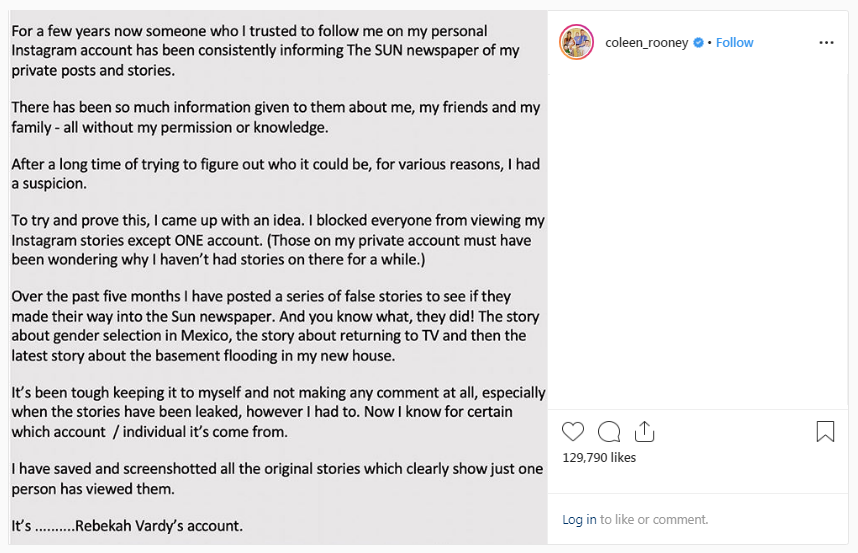858x553 pixels.
Task: Click the "It's been tough keeping it" paragraph
Action: point(279,412)
